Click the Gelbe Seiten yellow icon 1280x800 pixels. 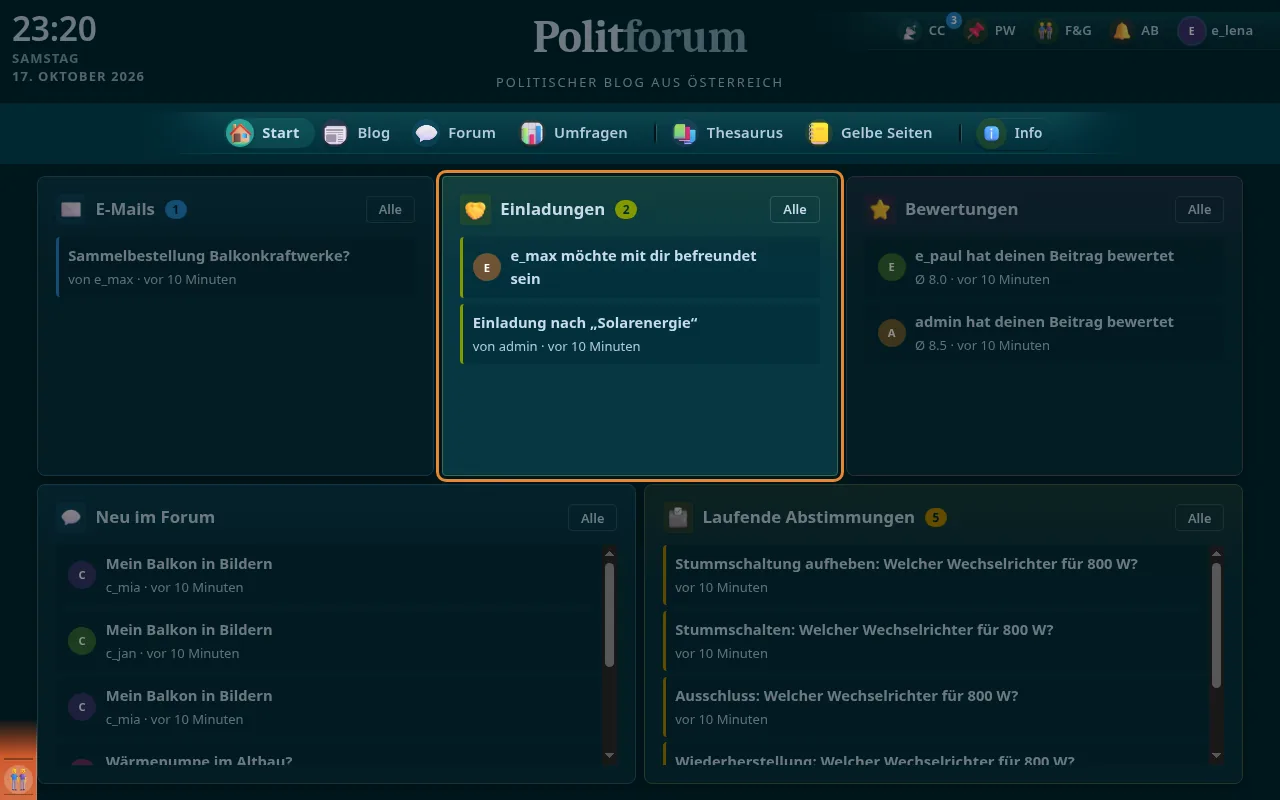(819, 133)
